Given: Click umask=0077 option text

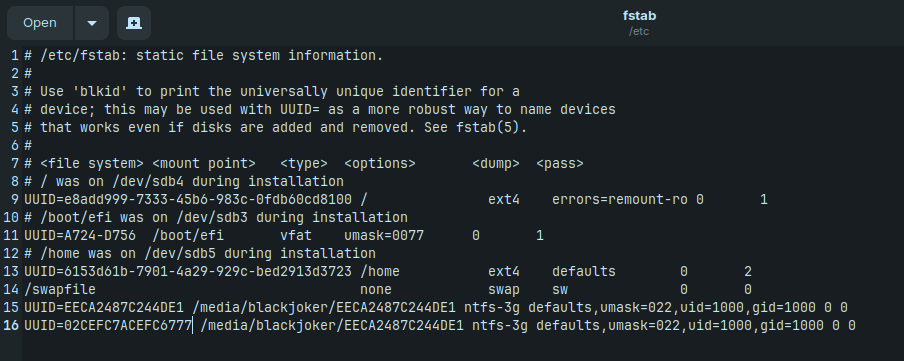Looking at the screenshot, I should pyautogui.click(x=384, y=235).
